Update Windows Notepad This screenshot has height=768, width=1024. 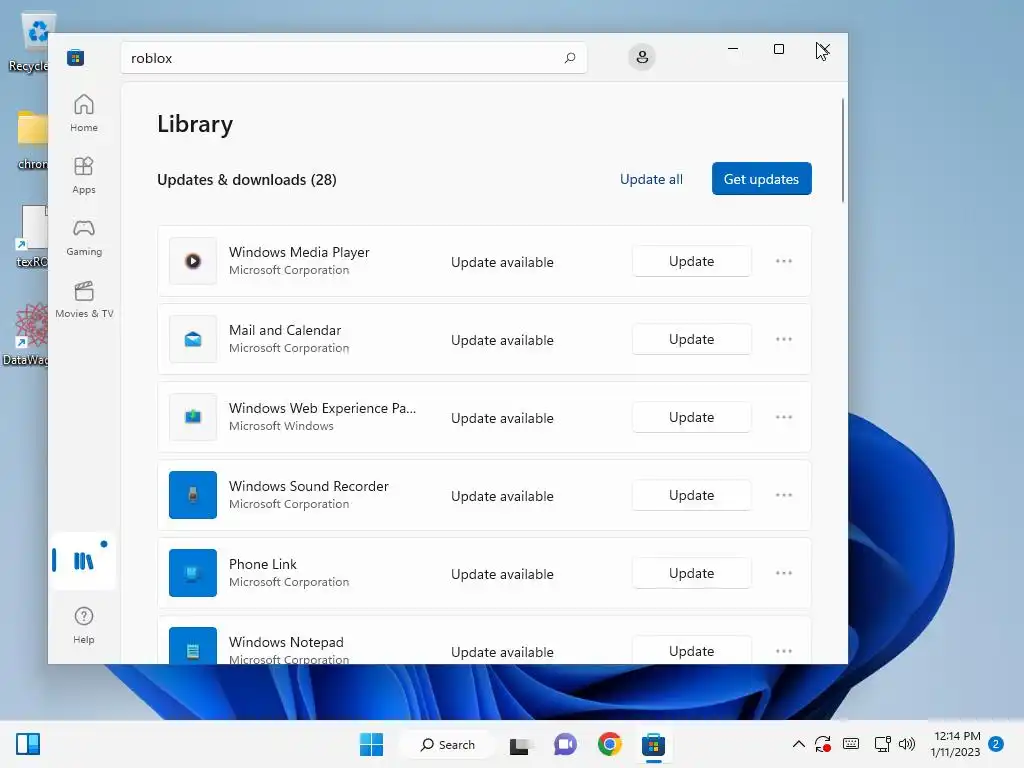pos(691,650)
